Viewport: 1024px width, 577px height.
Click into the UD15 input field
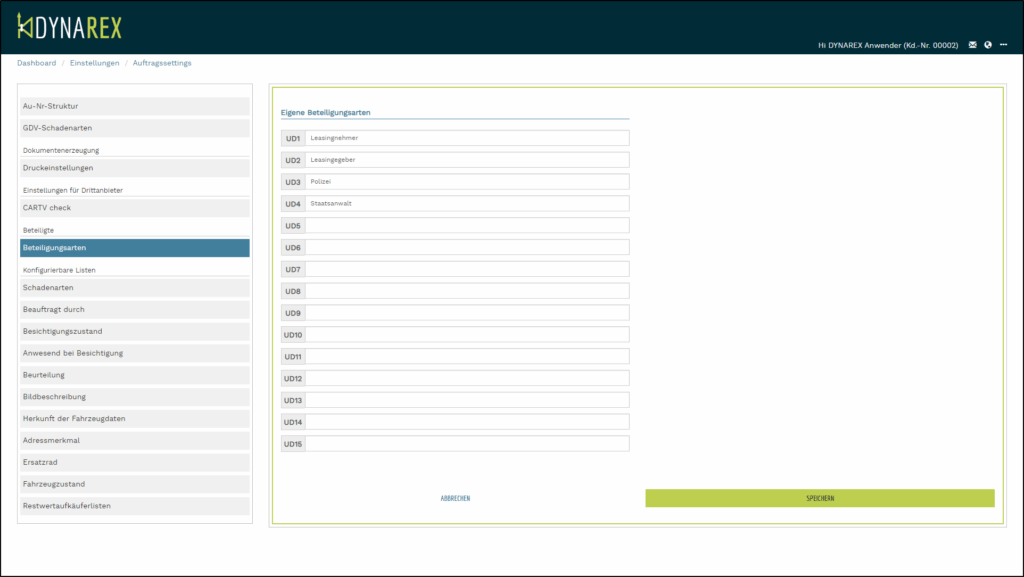click(x=467, y=444)
